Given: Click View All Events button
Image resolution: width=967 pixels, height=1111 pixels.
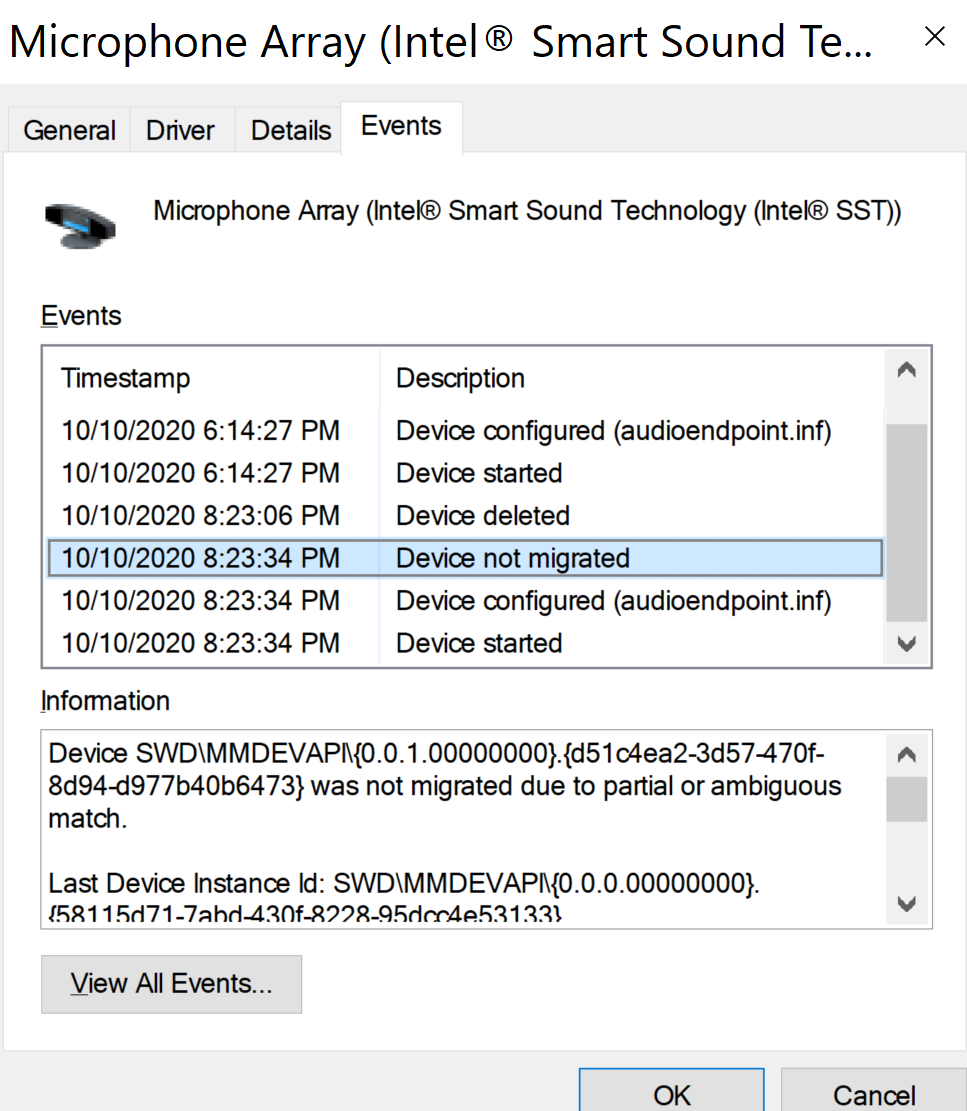Looking at the screenshot, I should tap(171, 984).
